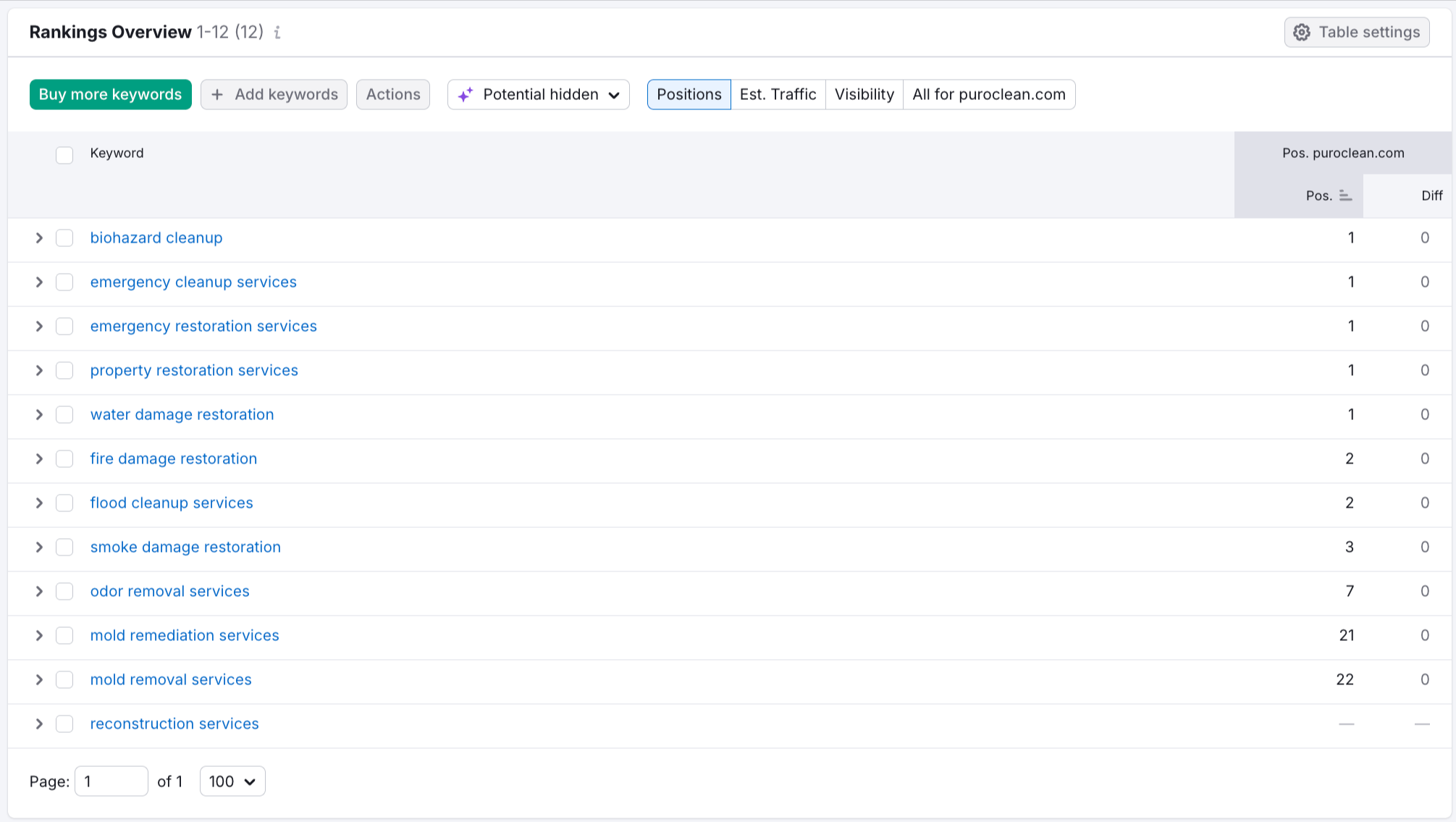Click the info icon beside Rankings Overview

click(x=277, y=33)
